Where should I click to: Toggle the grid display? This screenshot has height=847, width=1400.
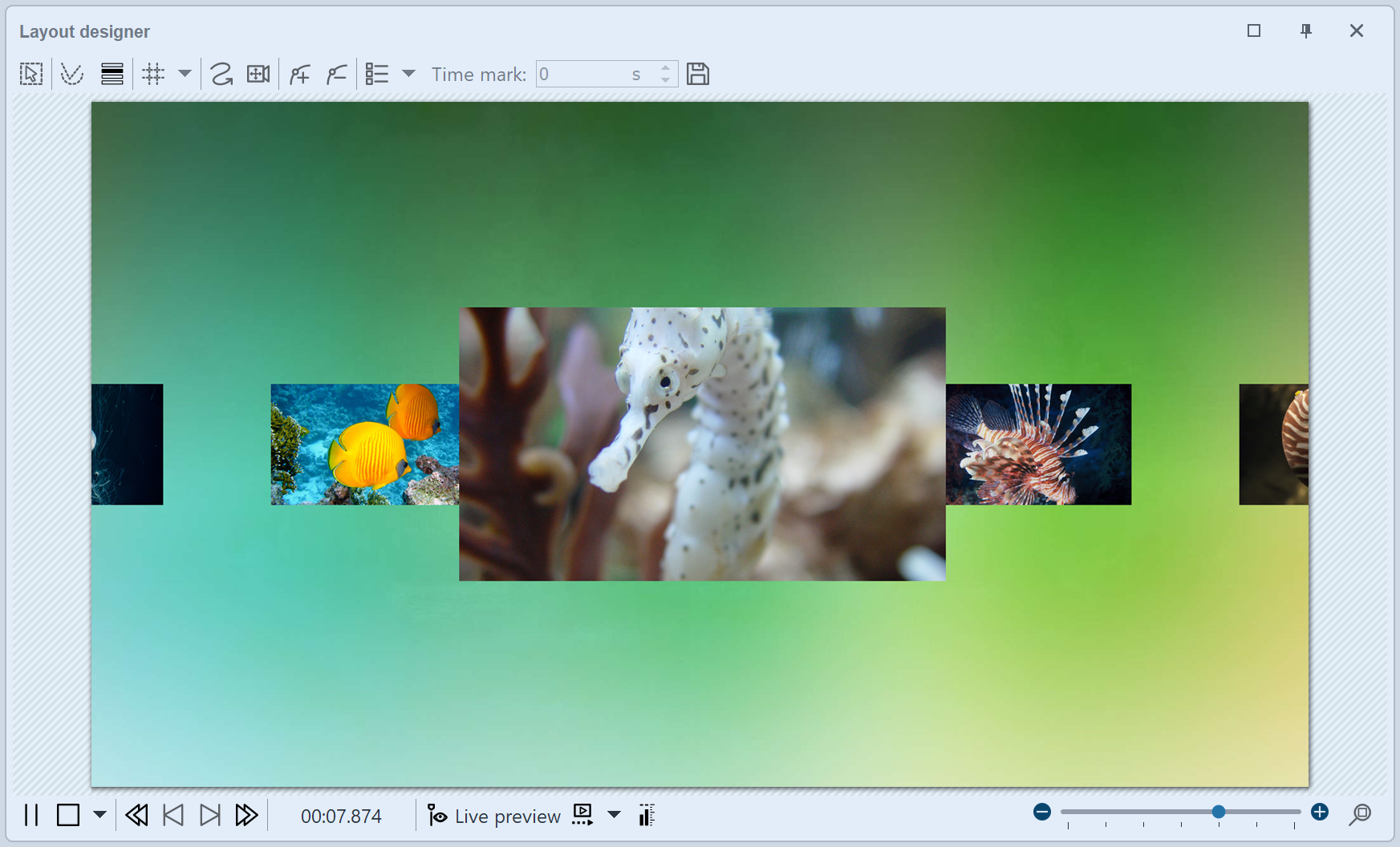pyautogui.click(x=153, y=74)
